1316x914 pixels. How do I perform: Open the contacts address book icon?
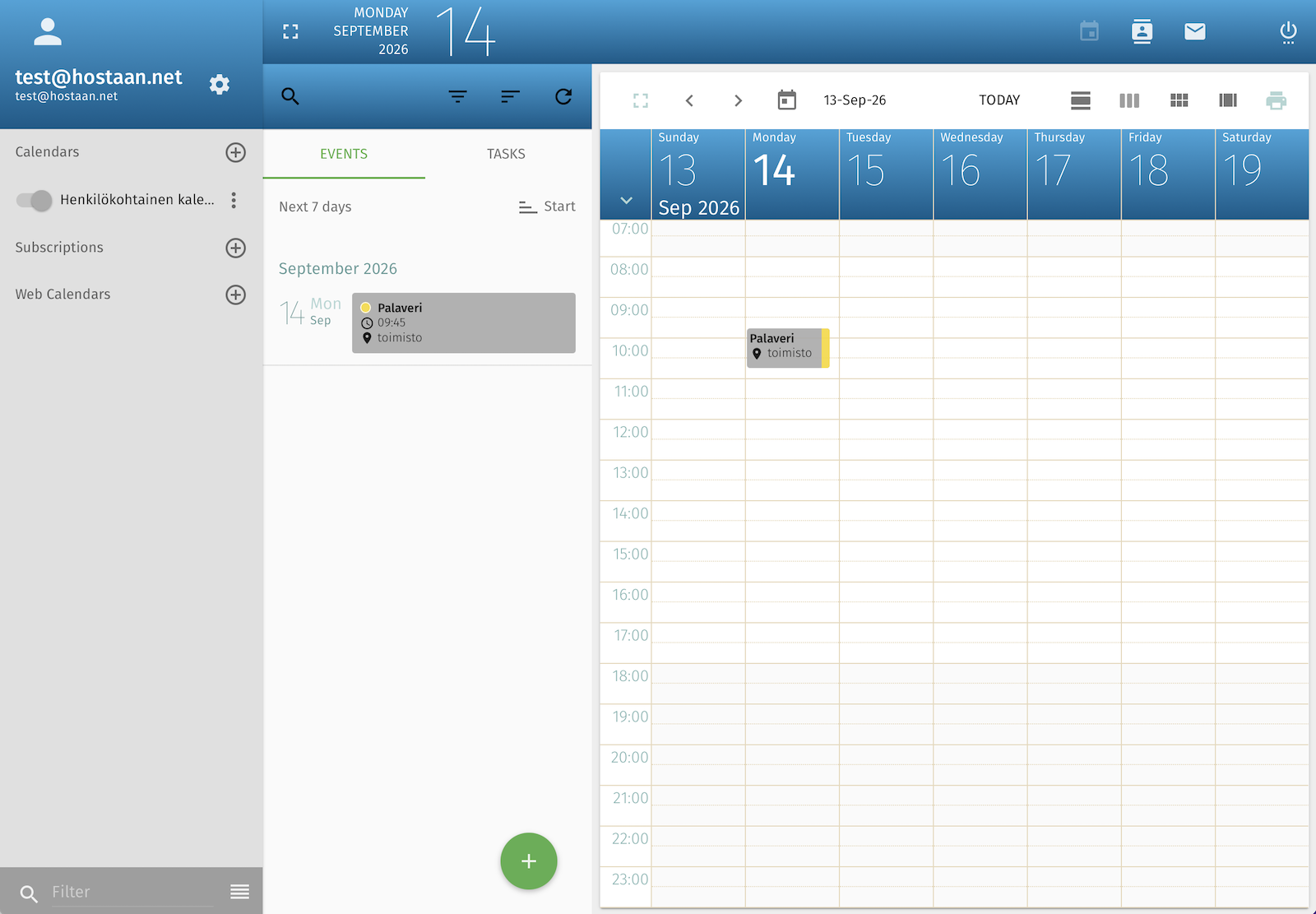point(1142,31)
